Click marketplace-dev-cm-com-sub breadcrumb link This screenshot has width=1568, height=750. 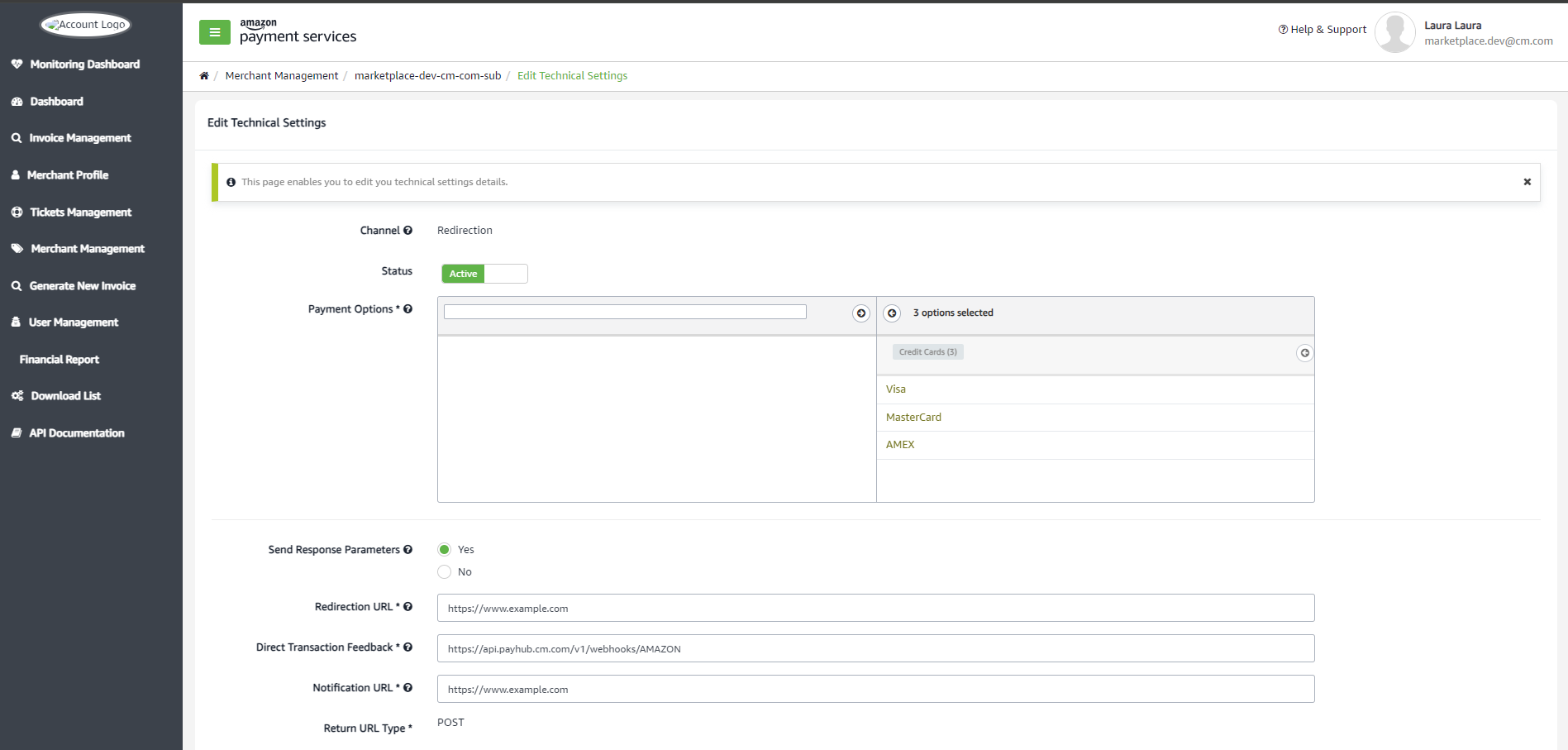coord(427,76)
